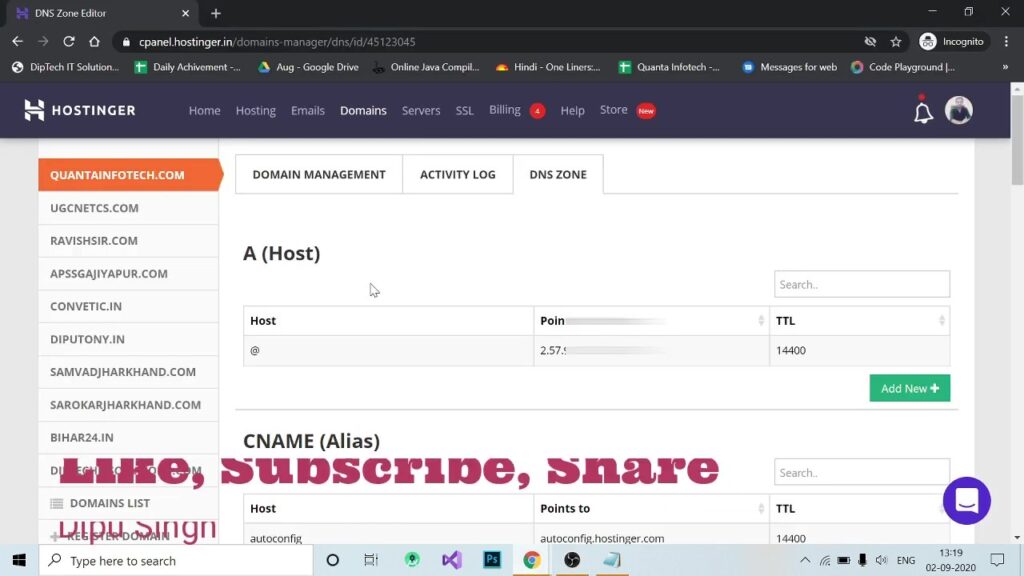Open the Domains menu item

click(363, 110)
